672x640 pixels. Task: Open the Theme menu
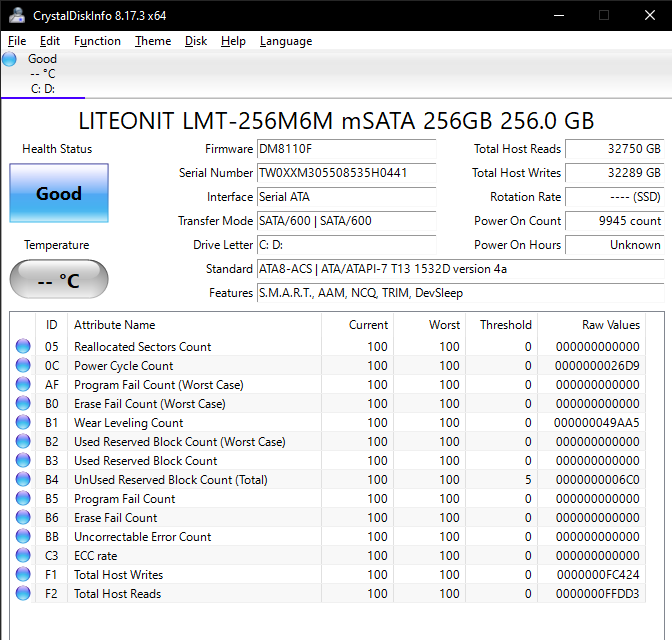(x=153, y=41)
